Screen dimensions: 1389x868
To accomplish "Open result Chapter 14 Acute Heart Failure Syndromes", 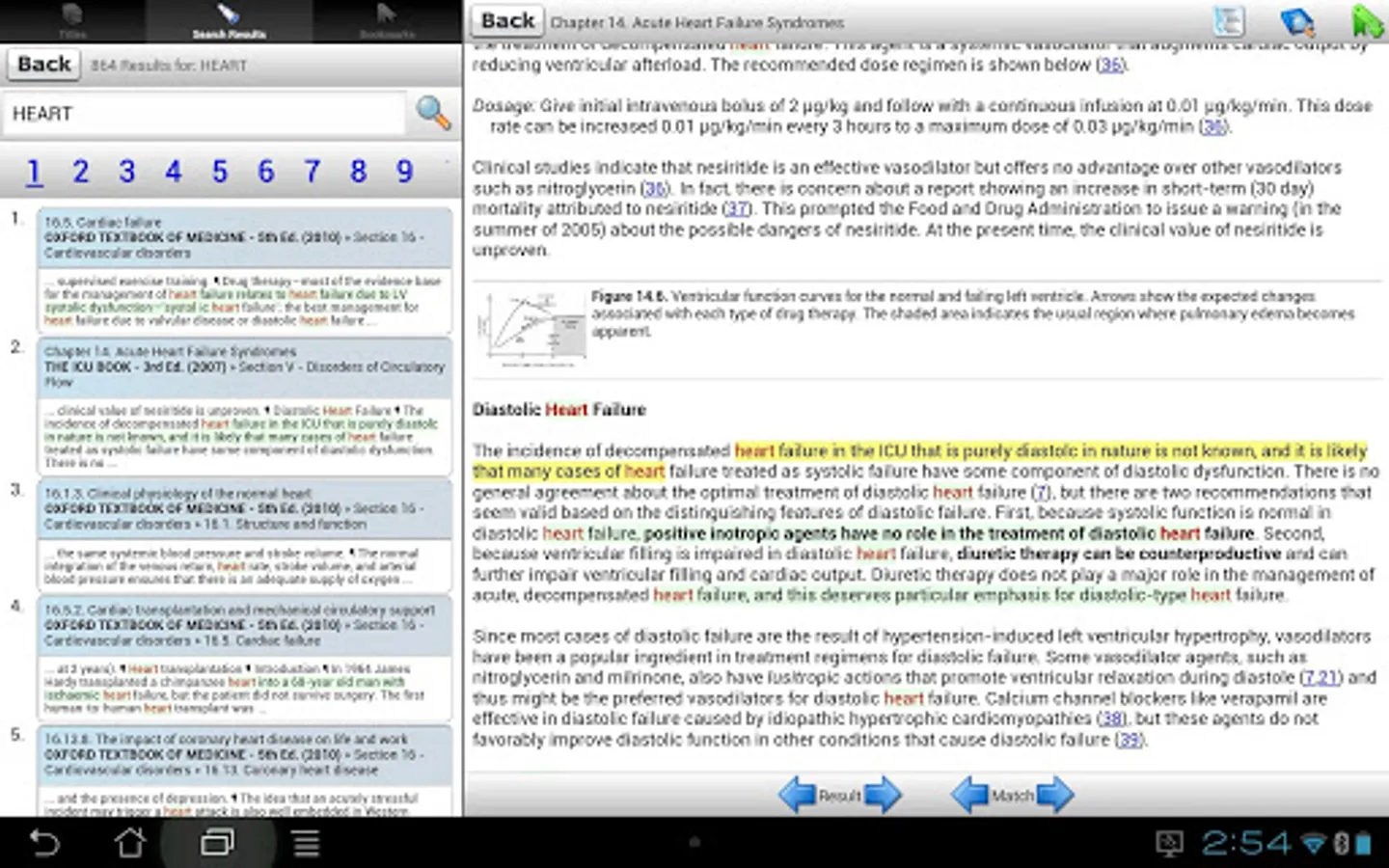I will (245, 406).
